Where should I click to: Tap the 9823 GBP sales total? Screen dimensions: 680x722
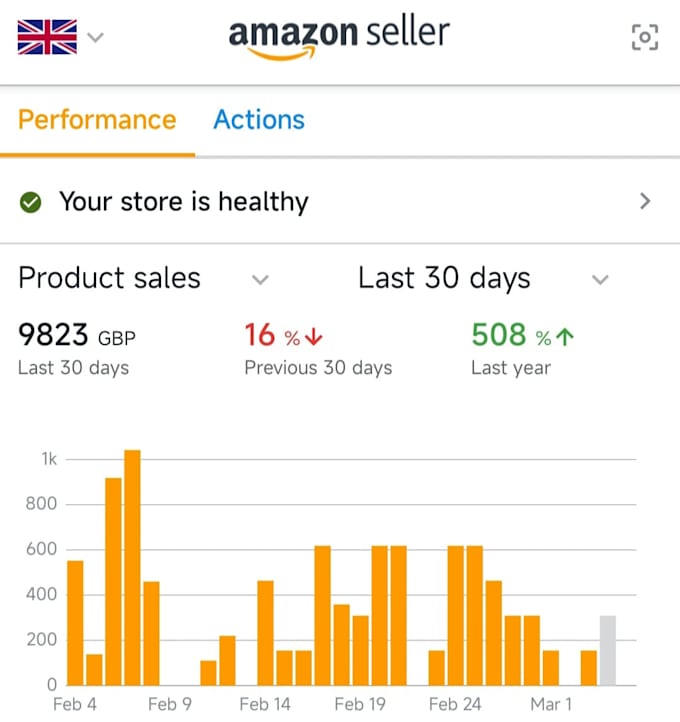(x=77, y=335)
